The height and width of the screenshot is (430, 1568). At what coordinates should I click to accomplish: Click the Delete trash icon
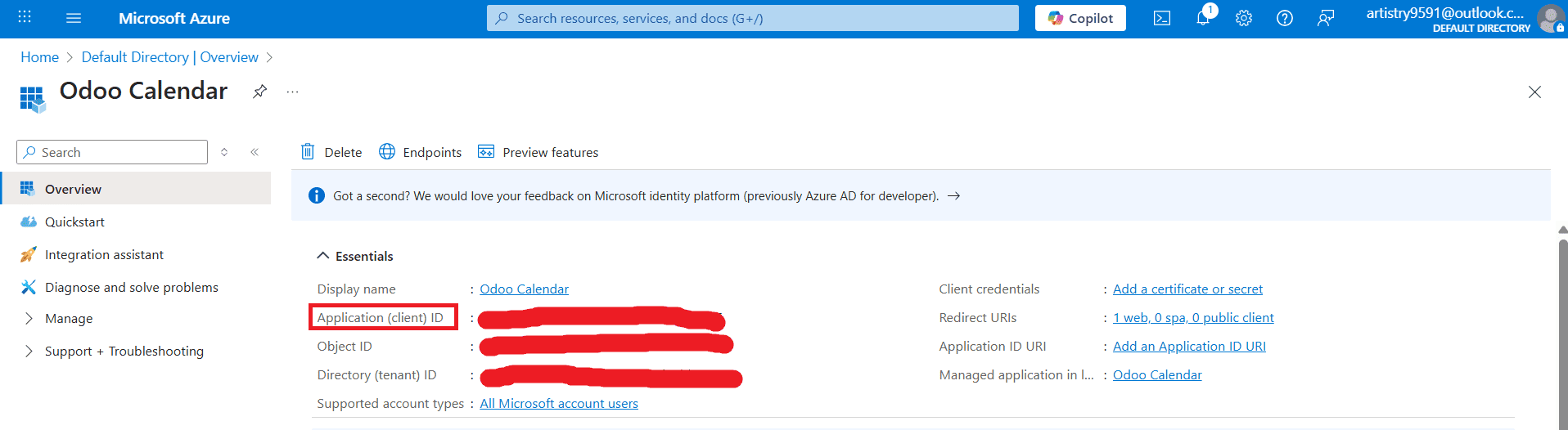pos(308,152)
